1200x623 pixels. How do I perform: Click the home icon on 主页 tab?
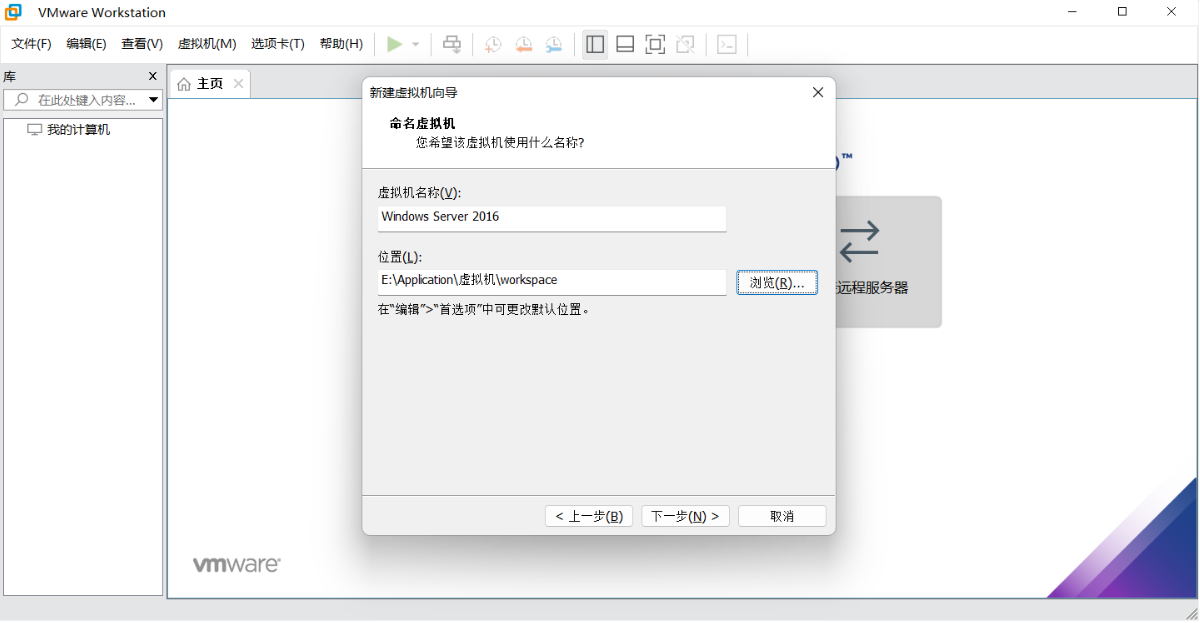coord(184,84)
